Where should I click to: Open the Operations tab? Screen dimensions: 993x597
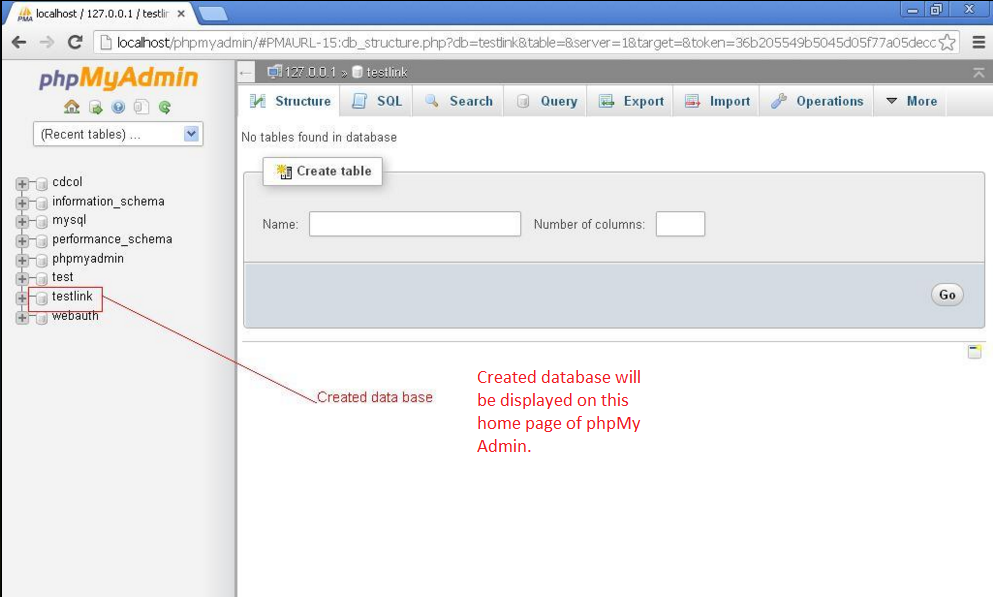point(816,101)
